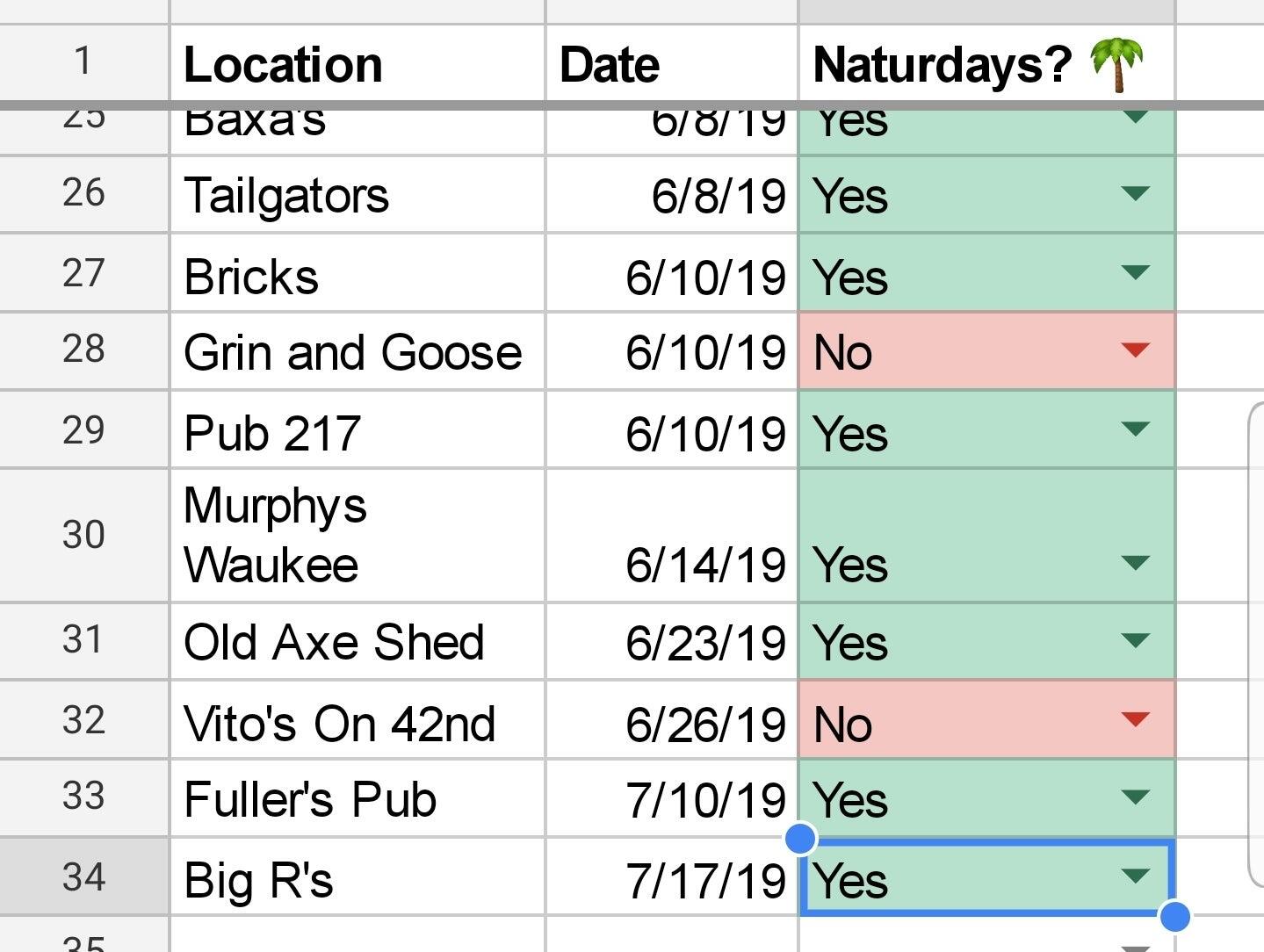This screenshot has height=952, width=1264.
Task: Click the top-left blue selection handle
Action: 800,838
